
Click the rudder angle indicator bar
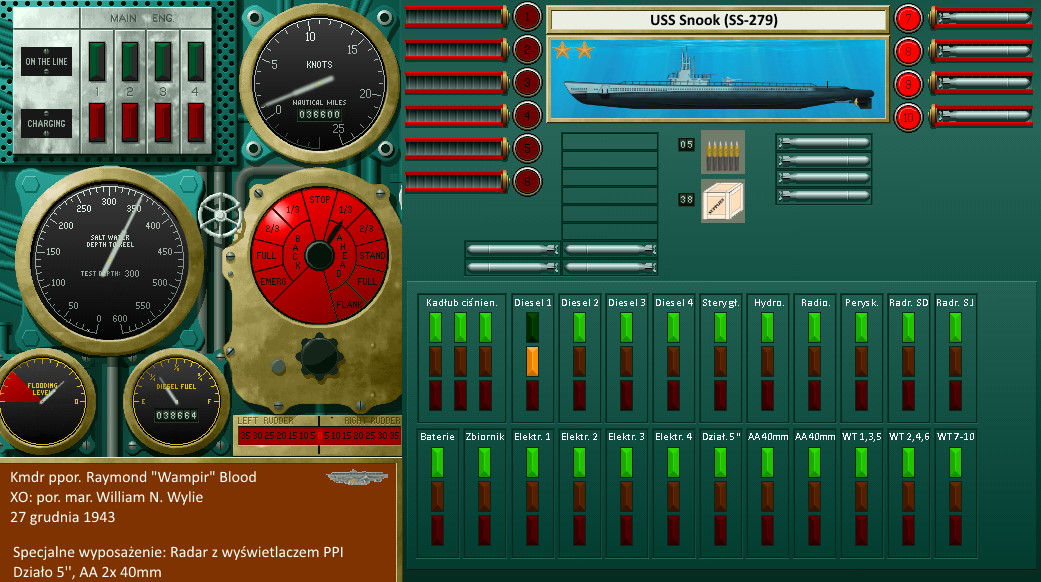coord(318,435)
